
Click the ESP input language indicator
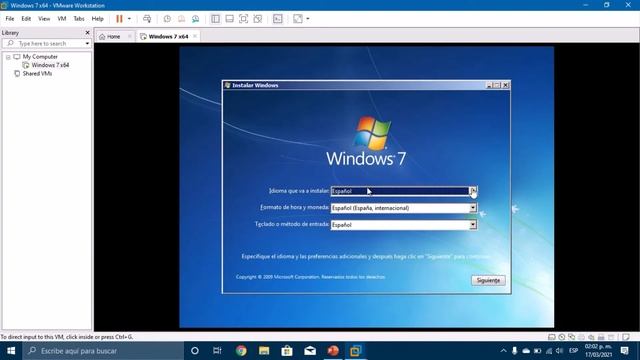point(573,351)
